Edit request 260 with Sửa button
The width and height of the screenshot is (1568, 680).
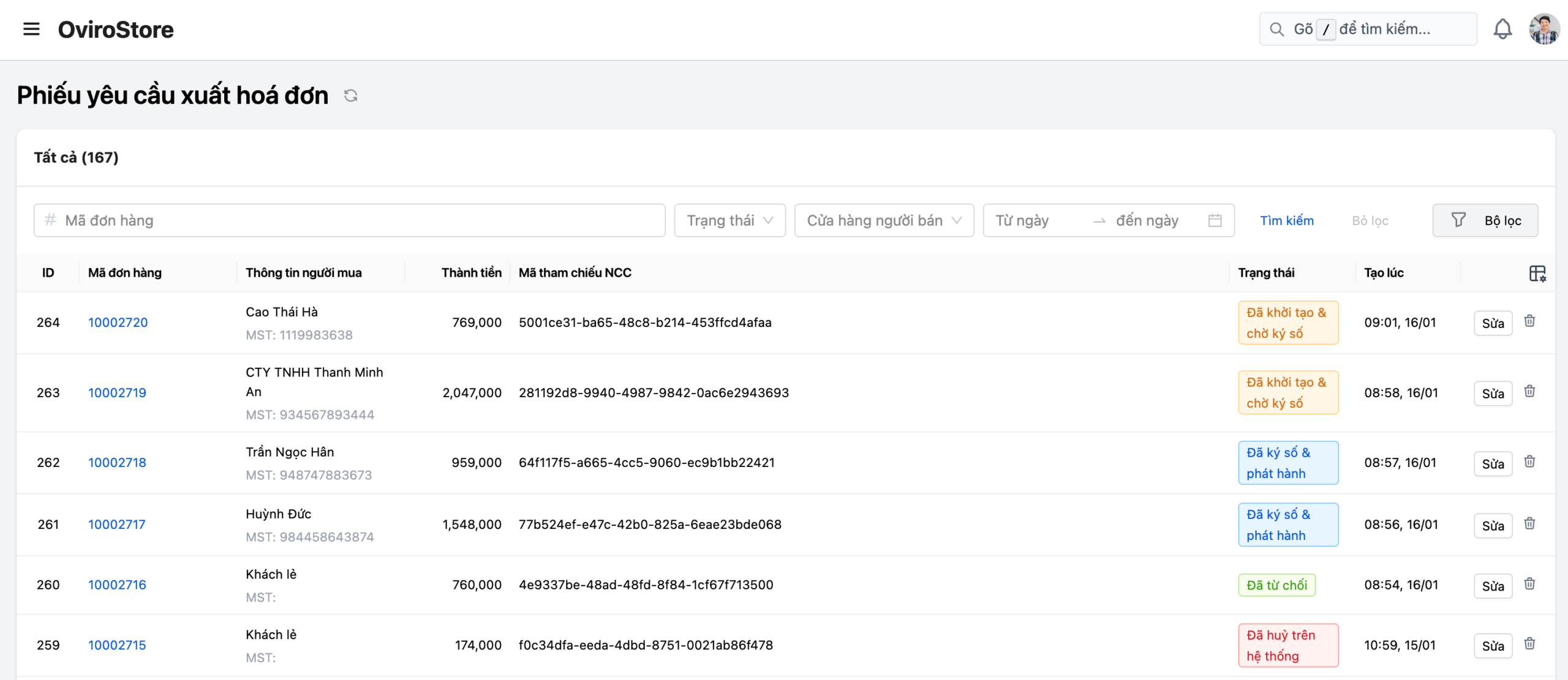[x=1493, y=586]
